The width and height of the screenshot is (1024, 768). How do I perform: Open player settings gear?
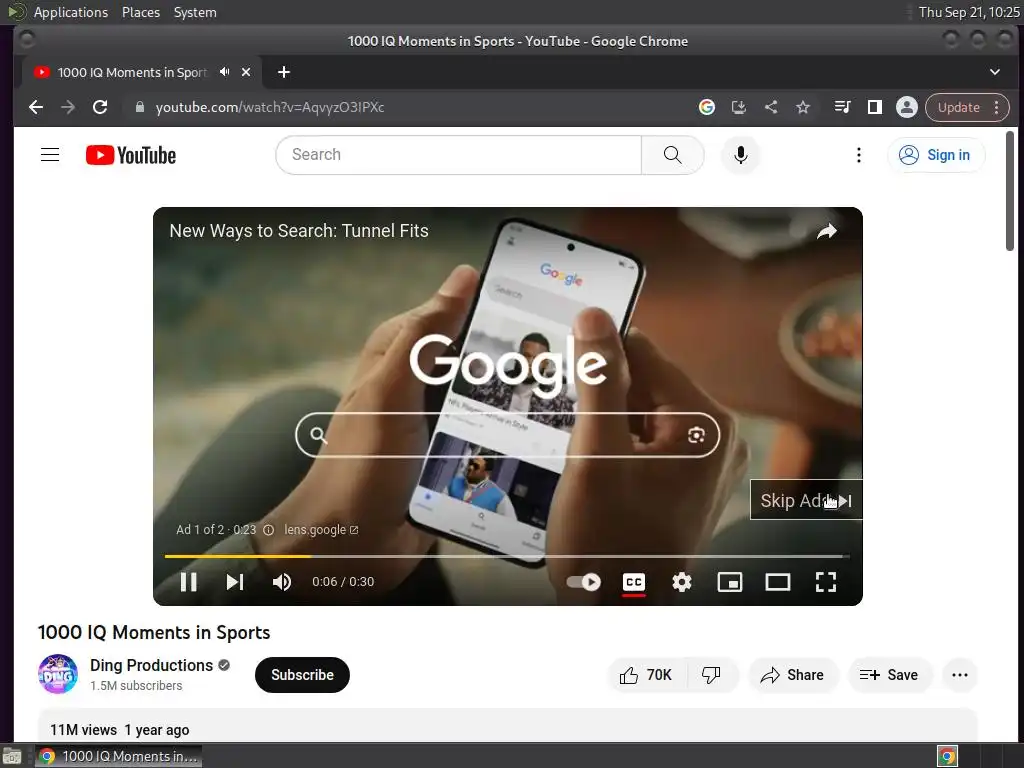point(682,582)
